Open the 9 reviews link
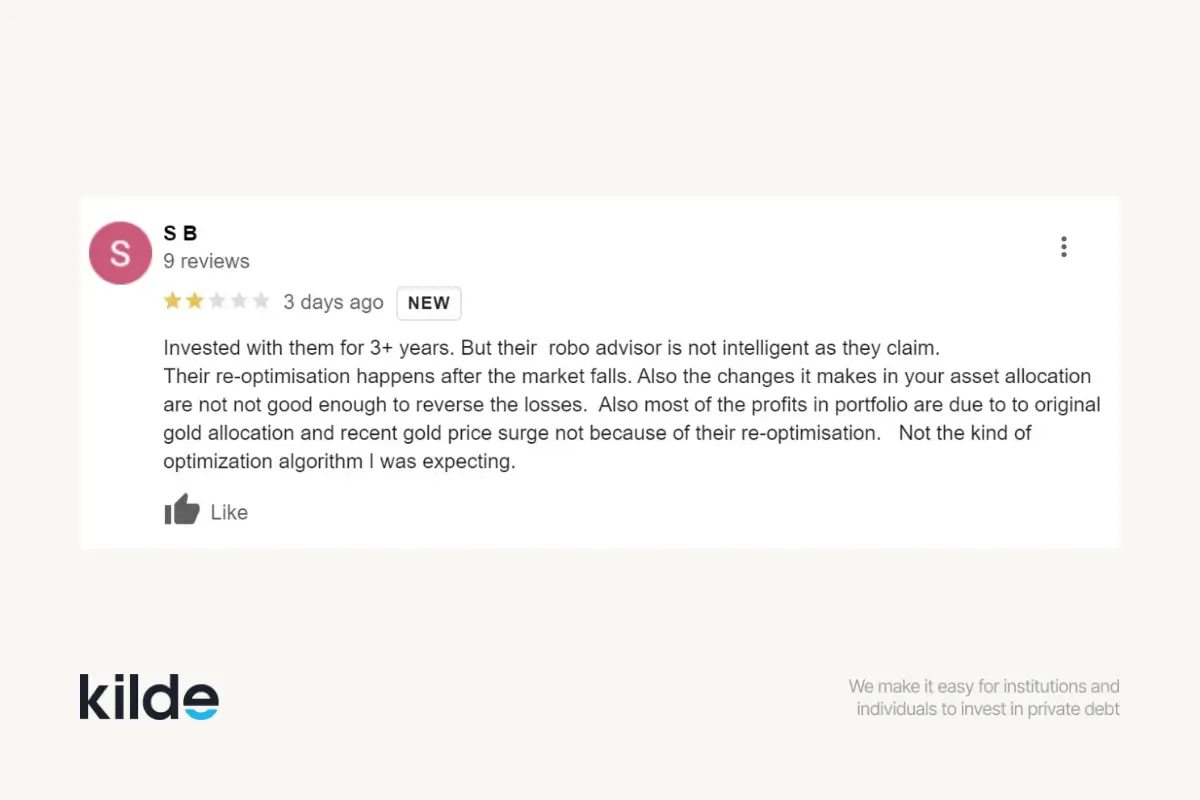This screenshot has width=1200, height=800. click(x=206, y=261)
